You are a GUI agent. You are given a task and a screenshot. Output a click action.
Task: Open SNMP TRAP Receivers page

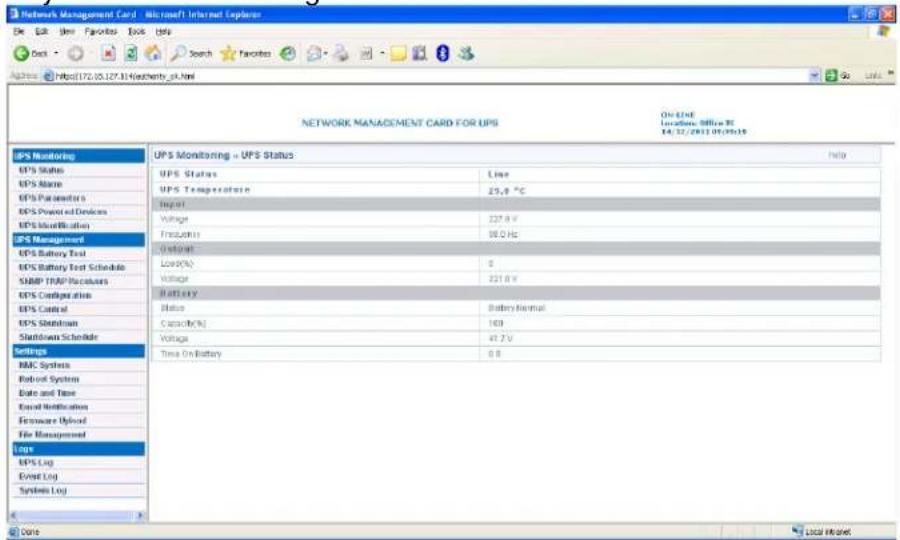pos(63,281)
